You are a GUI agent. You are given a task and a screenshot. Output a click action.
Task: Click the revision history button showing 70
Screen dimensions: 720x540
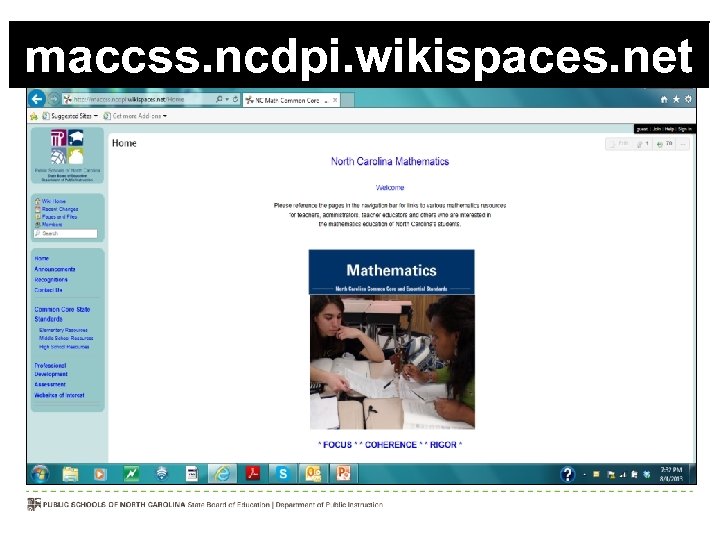coord(664,144)
